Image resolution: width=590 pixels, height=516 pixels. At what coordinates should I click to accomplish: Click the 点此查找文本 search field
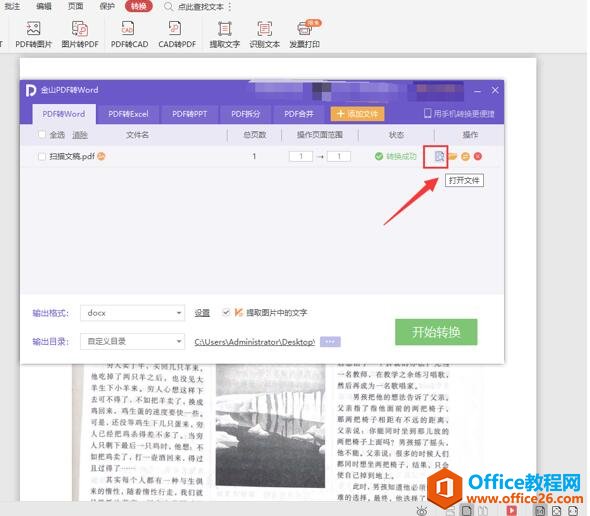(x=201, y=7)
